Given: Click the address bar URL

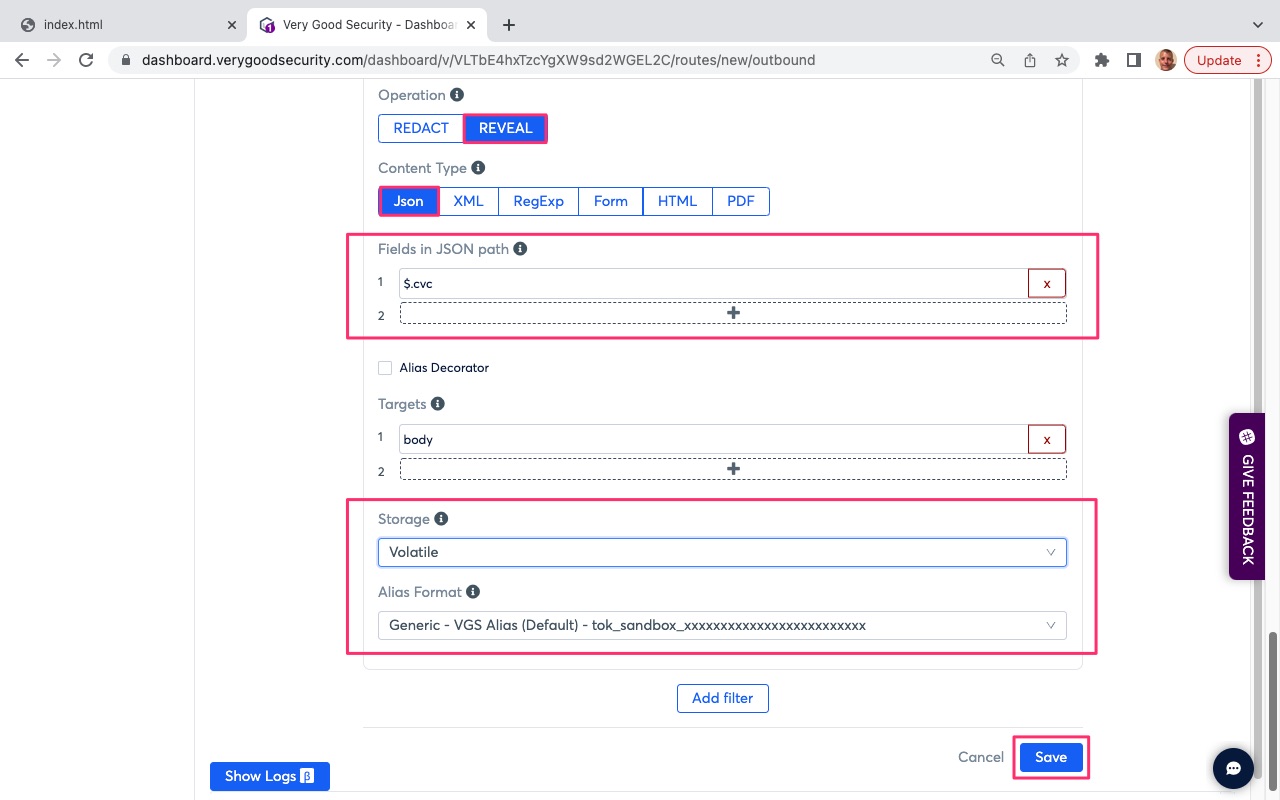Looking at the screenshot, I should point(478,60).
